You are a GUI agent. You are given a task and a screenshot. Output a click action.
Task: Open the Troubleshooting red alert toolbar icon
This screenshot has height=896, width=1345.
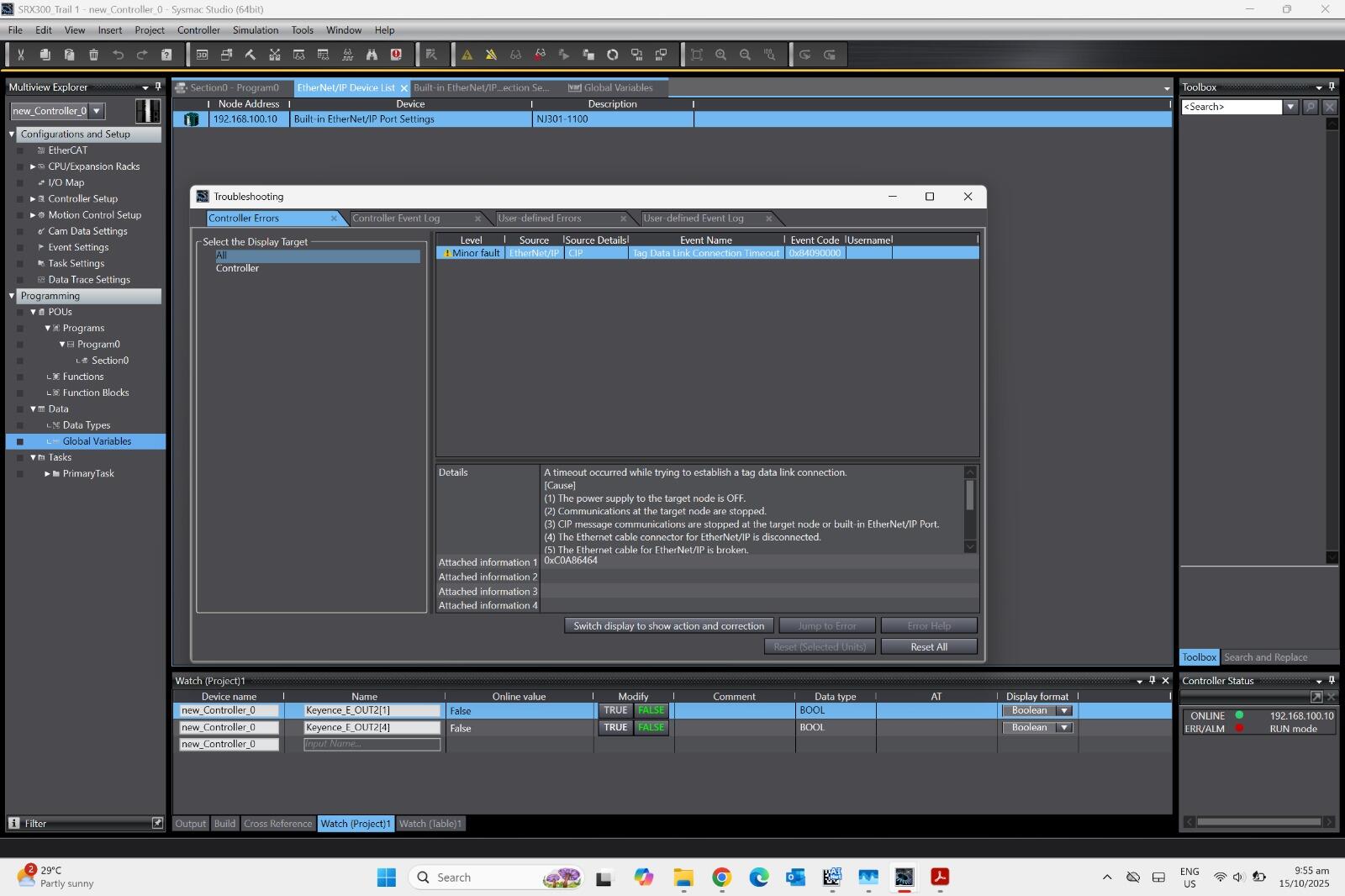pyautogui.click(x=396, y=55)
